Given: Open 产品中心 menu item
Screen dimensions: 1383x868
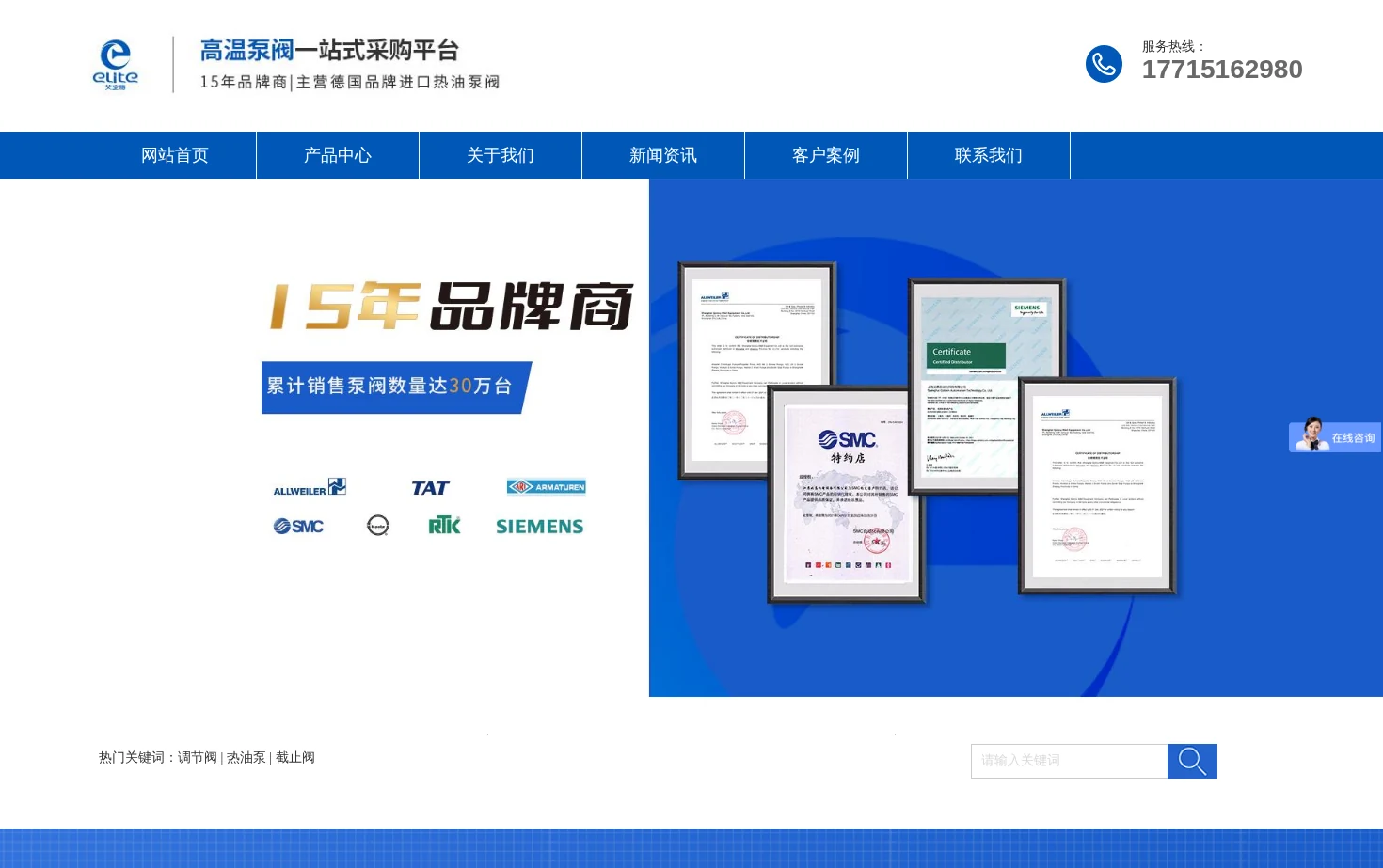Looking at the screenshot, I should pos(338,155).
